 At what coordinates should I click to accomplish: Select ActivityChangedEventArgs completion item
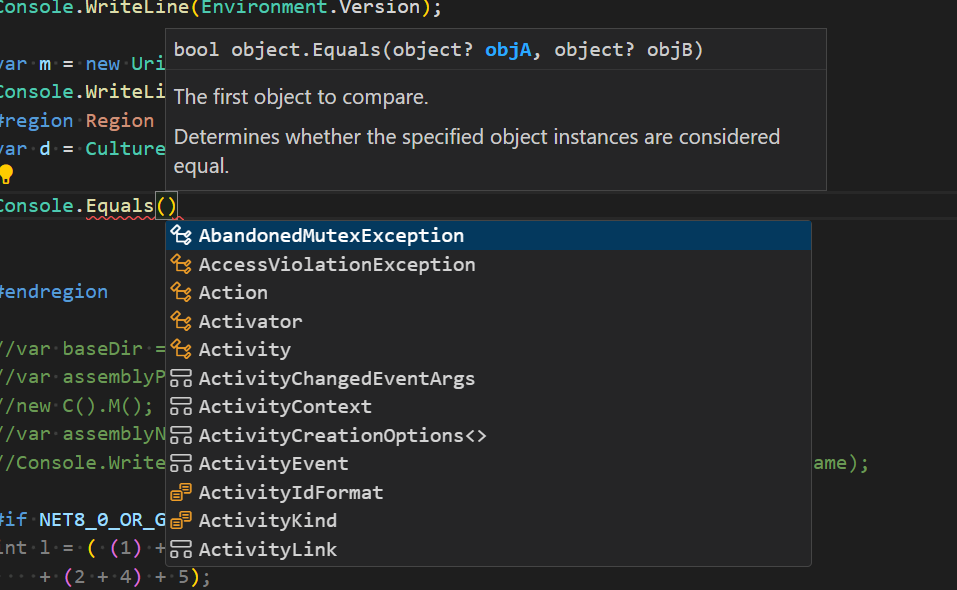pyautogui.click(x=336, y=378)
